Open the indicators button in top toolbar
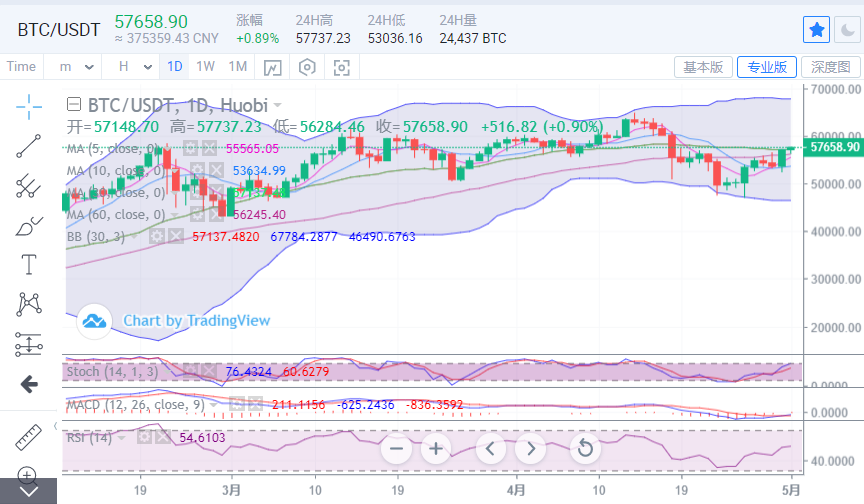The image size is (864, 504). [272, 67]
